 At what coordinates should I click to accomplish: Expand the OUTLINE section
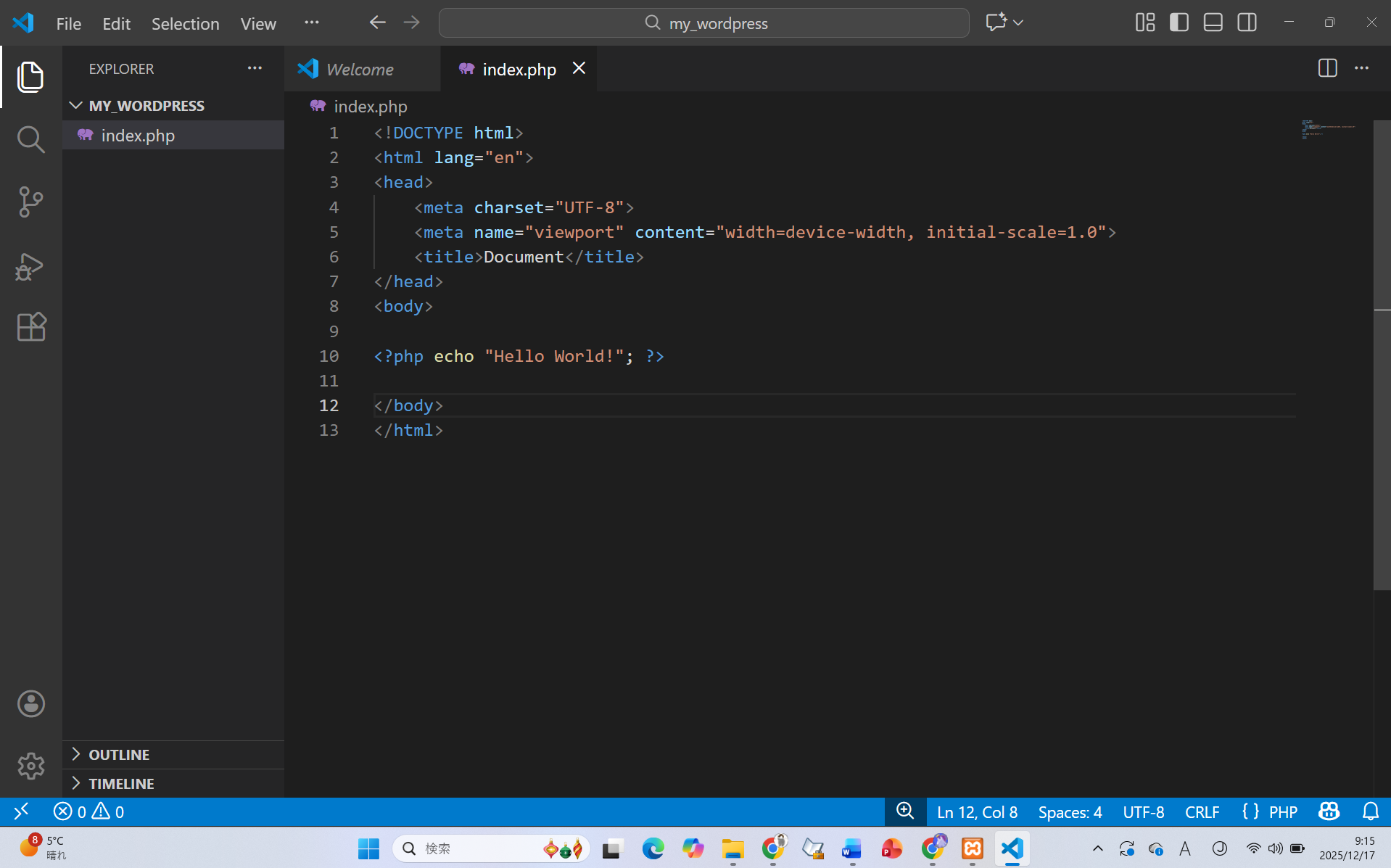(119, 754)
